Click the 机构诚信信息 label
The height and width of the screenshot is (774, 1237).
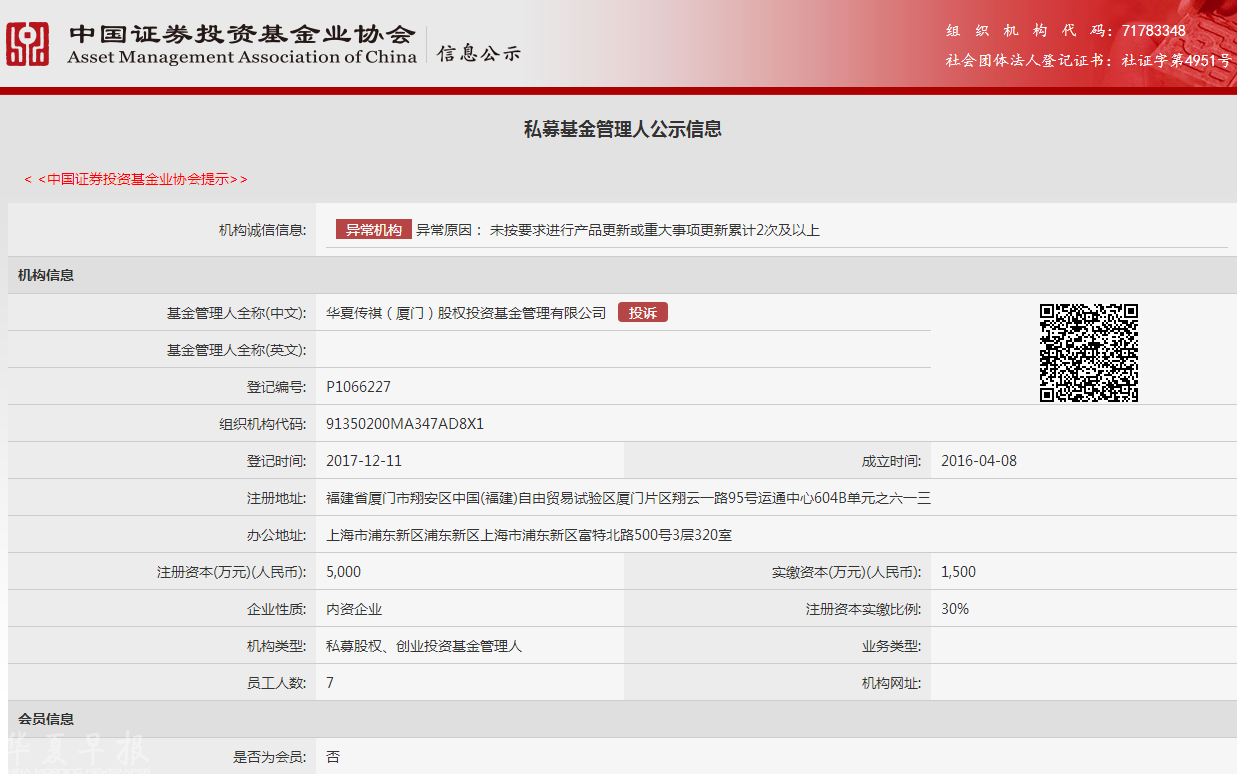pos(262,230)
